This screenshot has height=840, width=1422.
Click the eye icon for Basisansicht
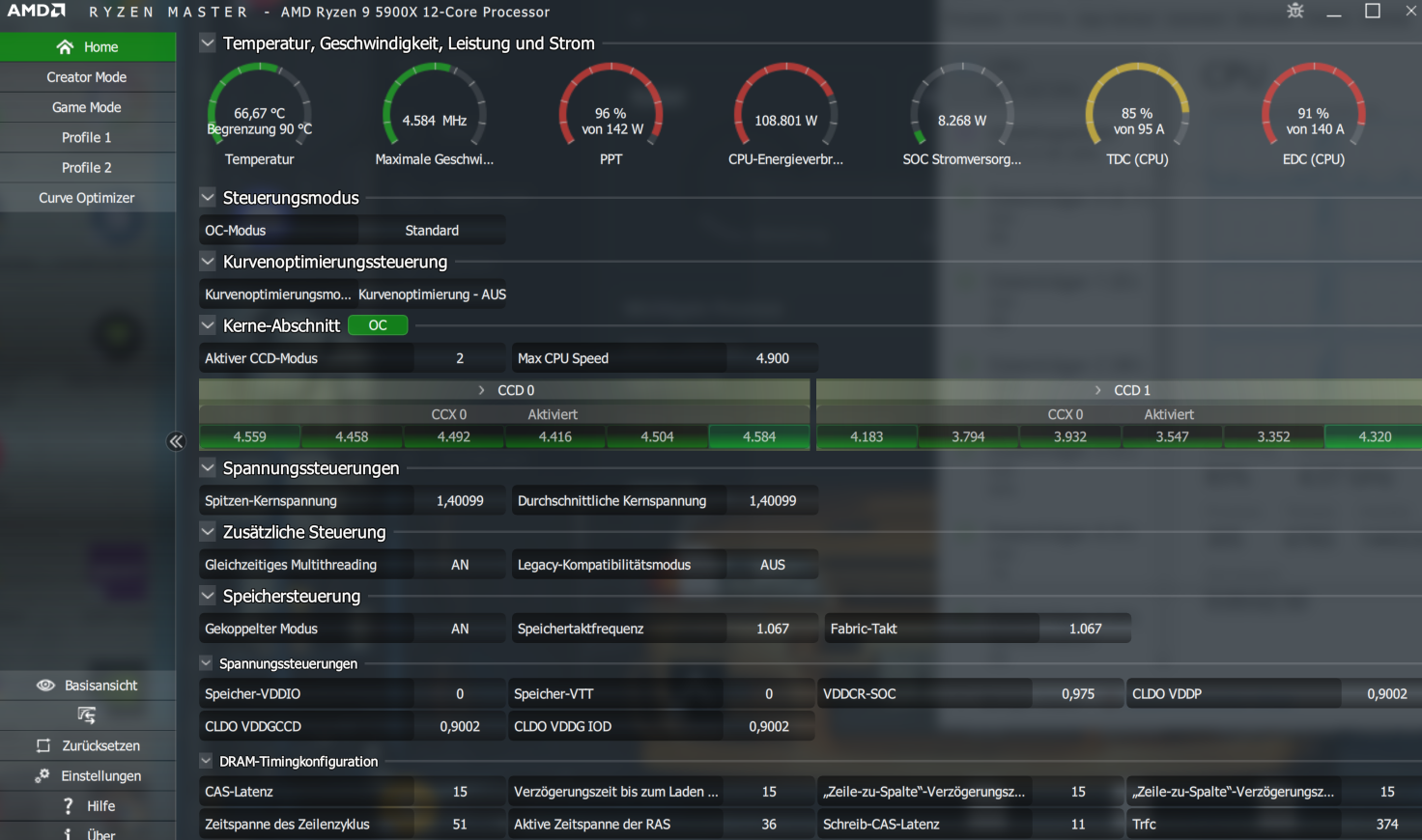45,686
